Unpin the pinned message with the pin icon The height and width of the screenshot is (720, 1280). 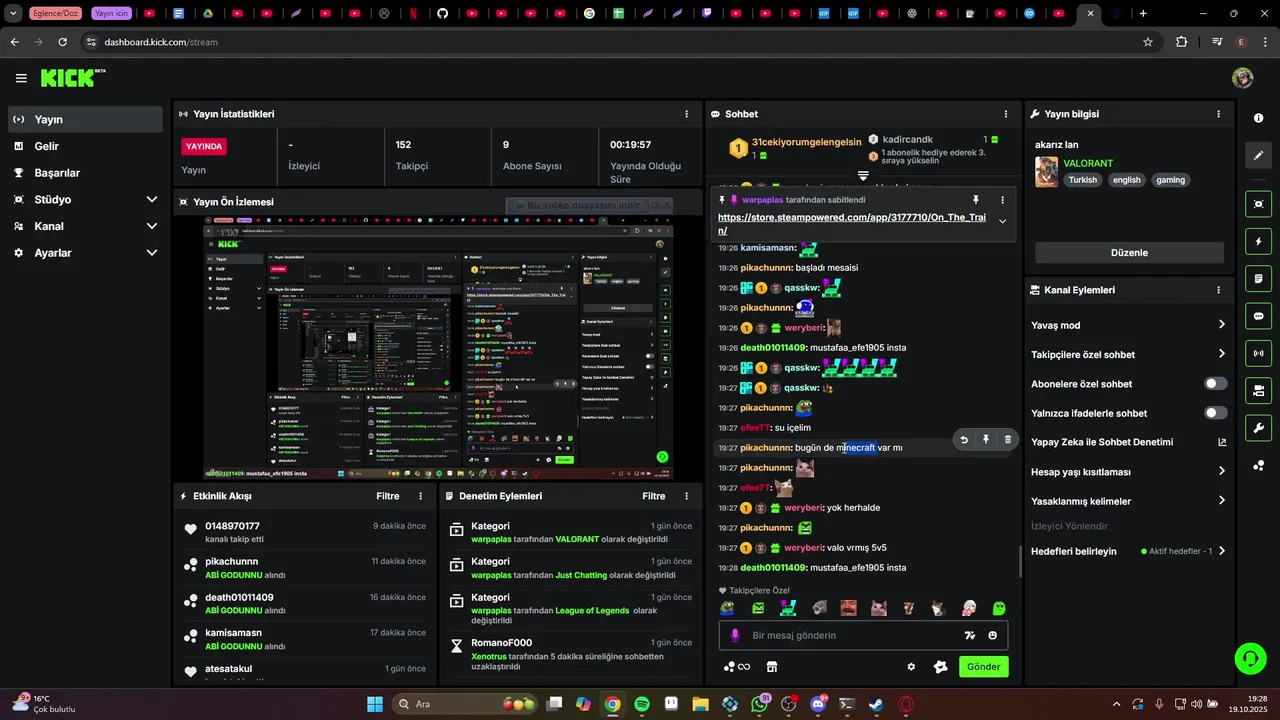(x=976, y=200)
